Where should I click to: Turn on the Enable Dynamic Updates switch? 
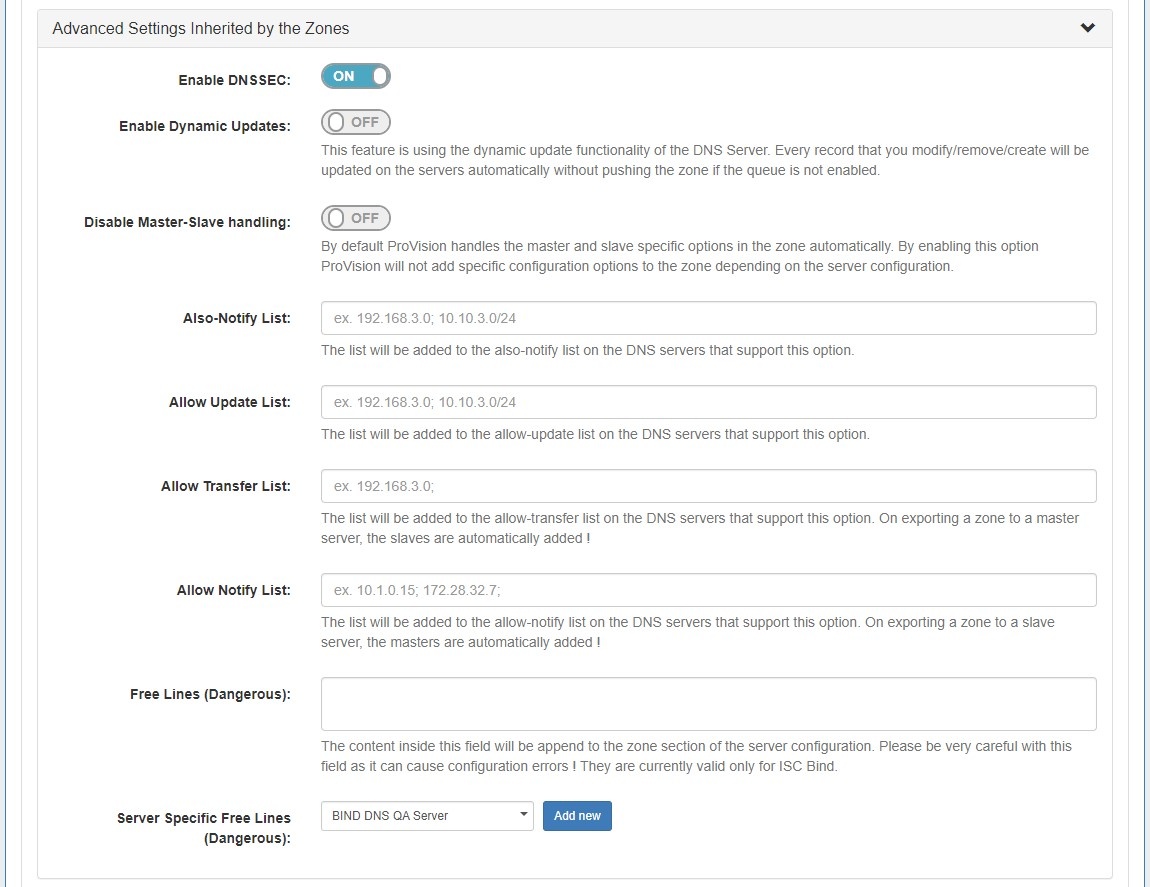tap(356, 122)
